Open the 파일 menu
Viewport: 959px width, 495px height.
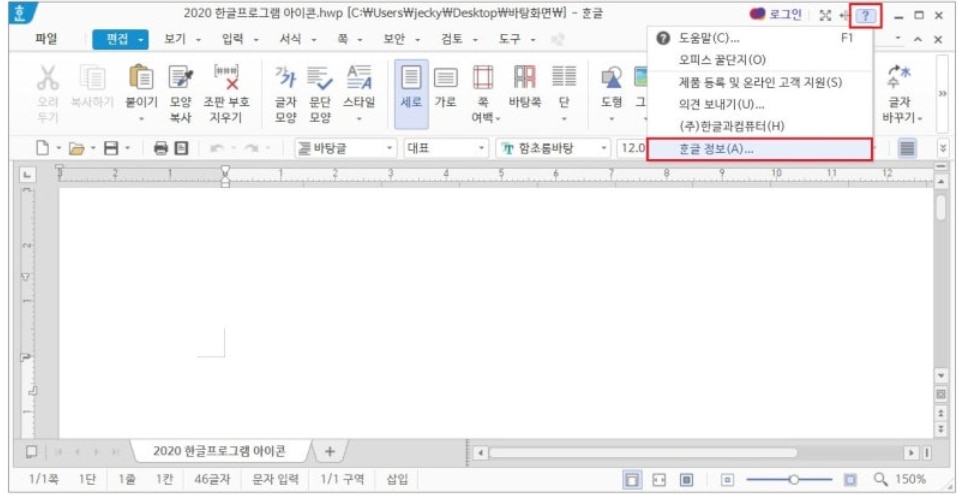click(46, 39)
